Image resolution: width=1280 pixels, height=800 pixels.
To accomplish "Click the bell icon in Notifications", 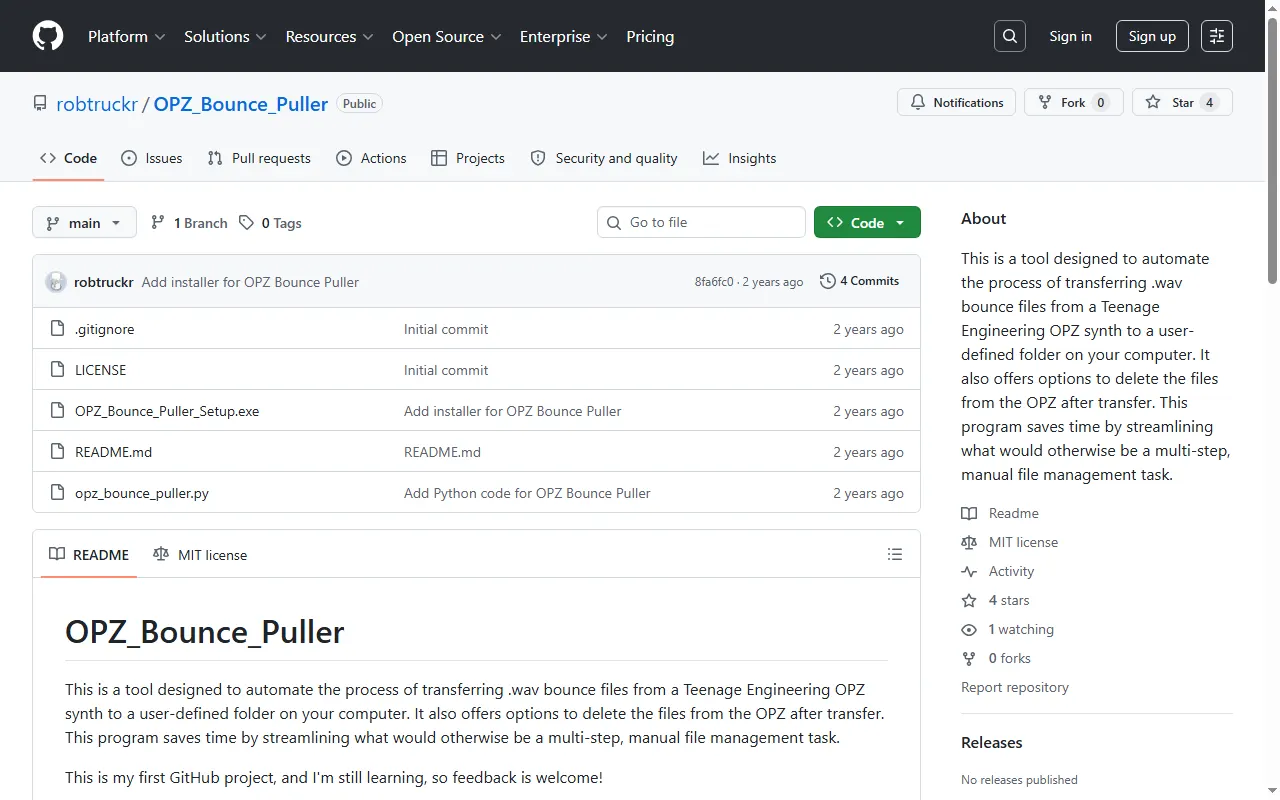I will click(x=918, y=102).
